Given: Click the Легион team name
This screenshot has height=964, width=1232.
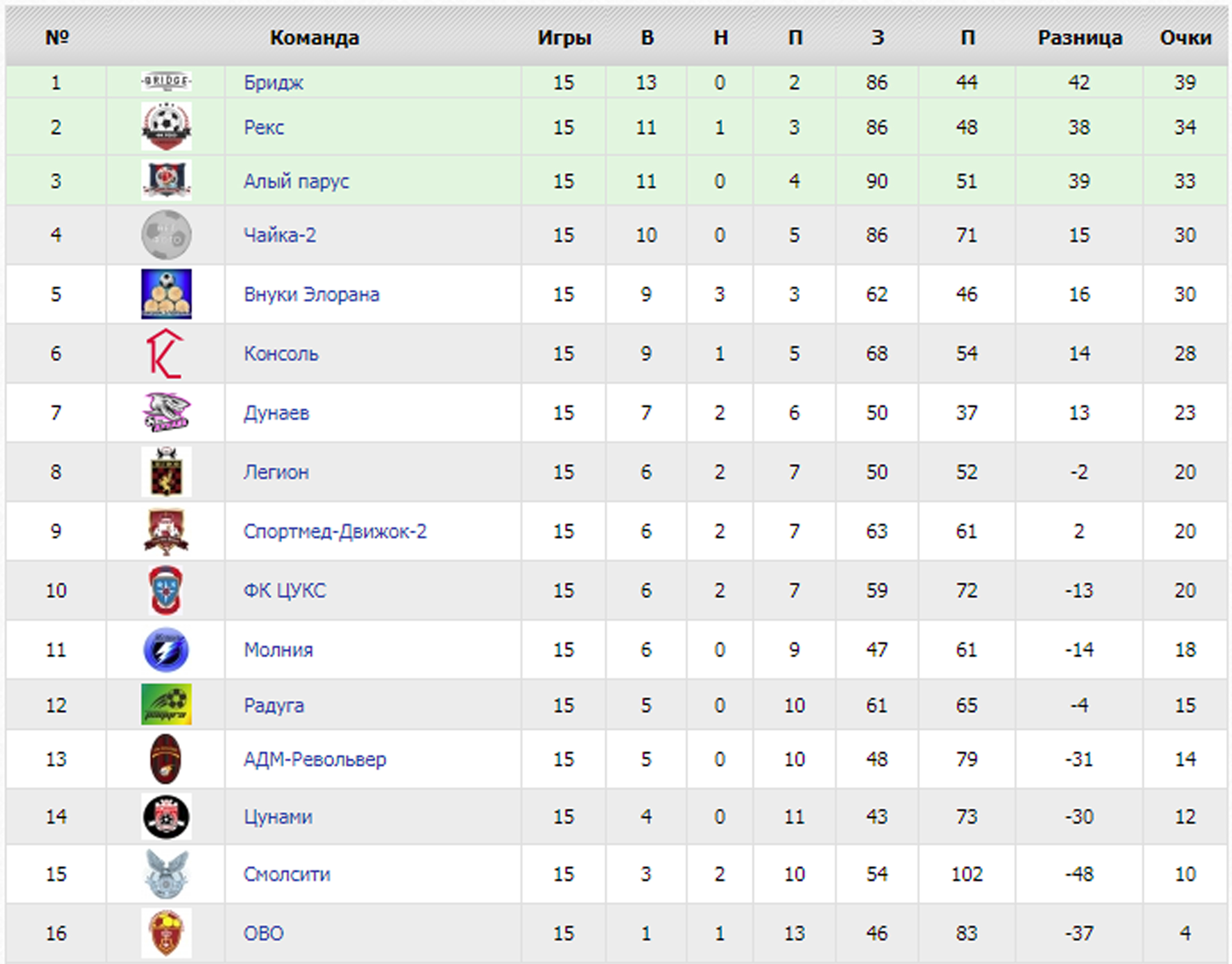Looking at the screenshot, I should pos(276,472).
